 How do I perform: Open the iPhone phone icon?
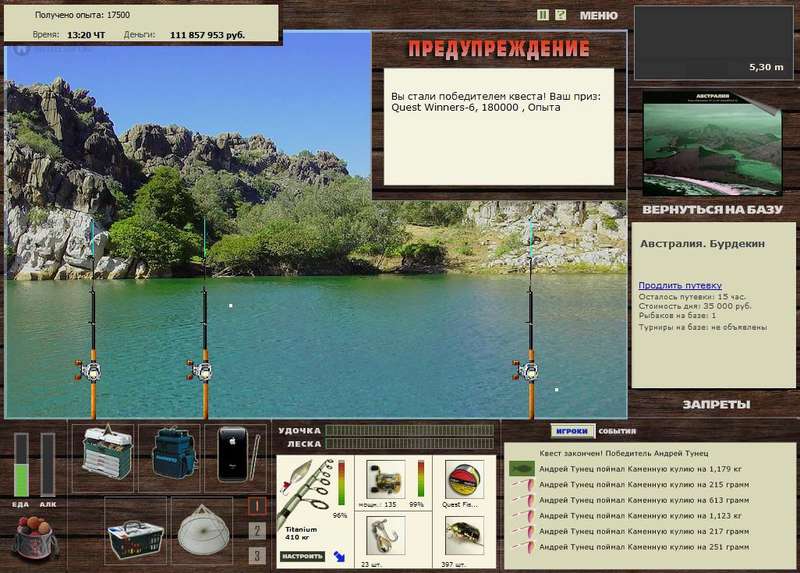pyautogui.click(x=236, y=454)
